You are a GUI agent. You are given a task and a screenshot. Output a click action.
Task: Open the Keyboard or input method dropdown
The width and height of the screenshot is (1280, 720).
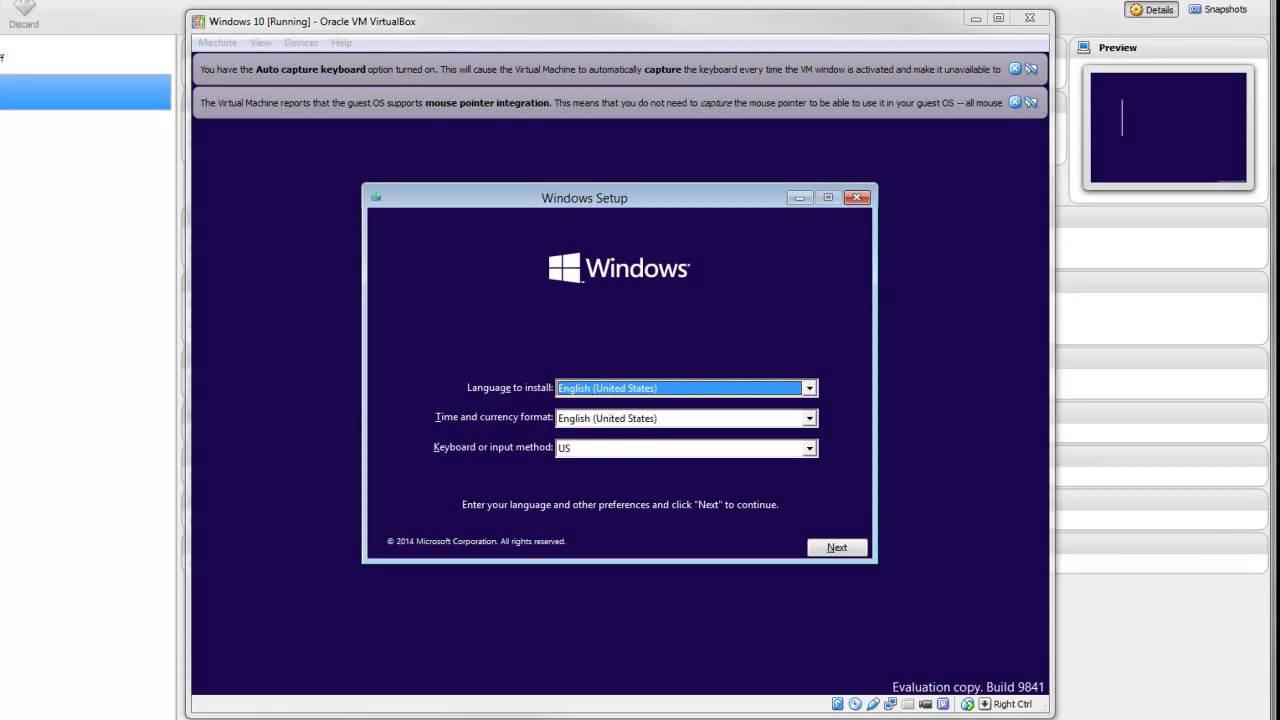[x=810, y=448]
